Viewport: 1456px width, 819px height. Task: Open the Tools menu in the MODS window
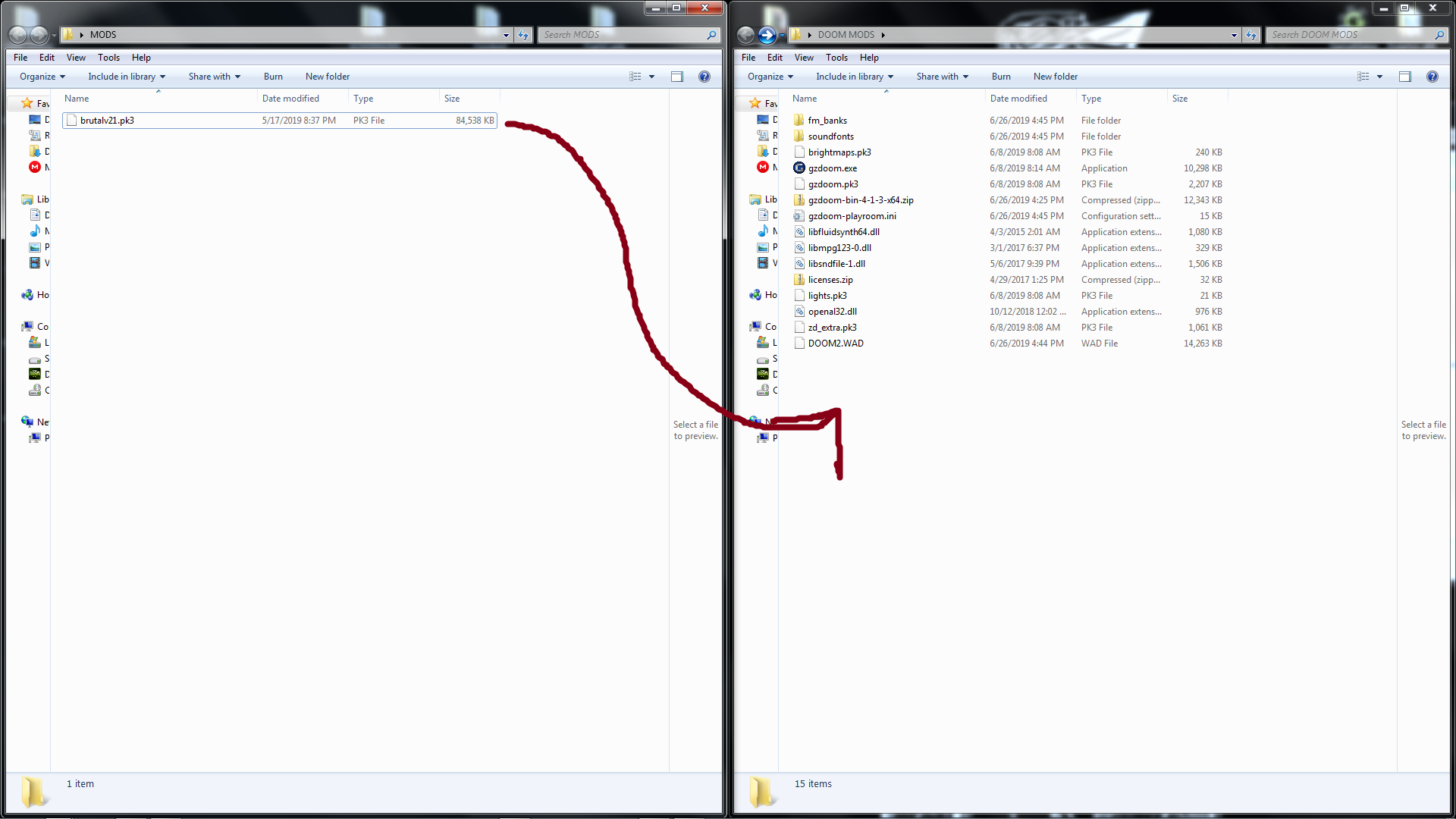(108, 58)
